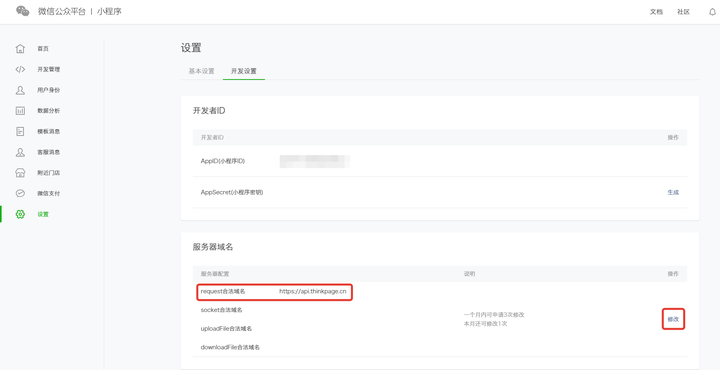Viewport: 720px width, 370px height.
Task: Click 修改 link for server domains
Action: [673, 319]
